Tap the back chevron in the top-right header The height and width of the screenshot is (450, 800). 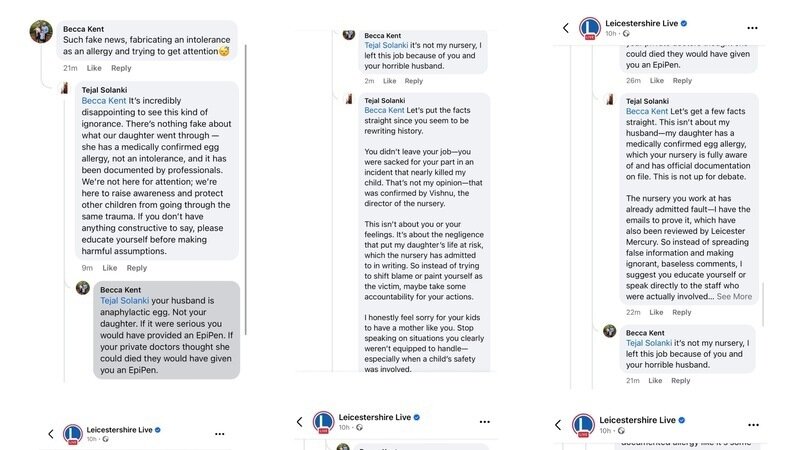coord(566,28)
